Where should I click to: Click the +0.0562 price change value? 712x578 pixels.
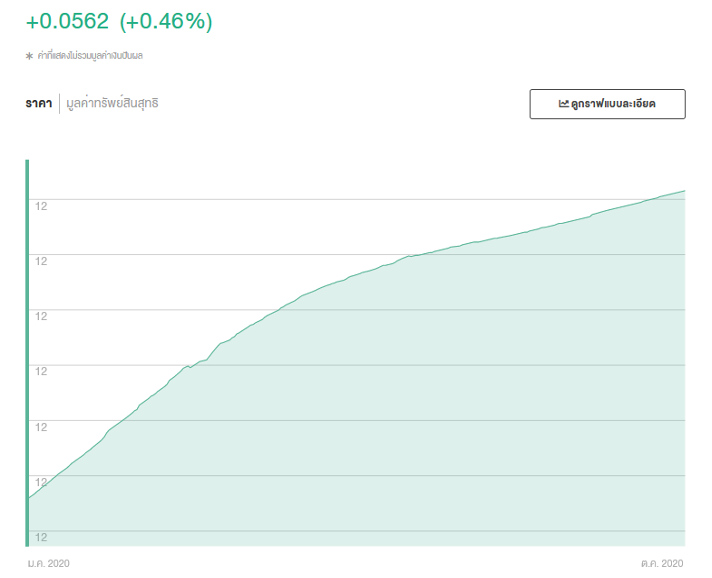click(x=67, y=22)
